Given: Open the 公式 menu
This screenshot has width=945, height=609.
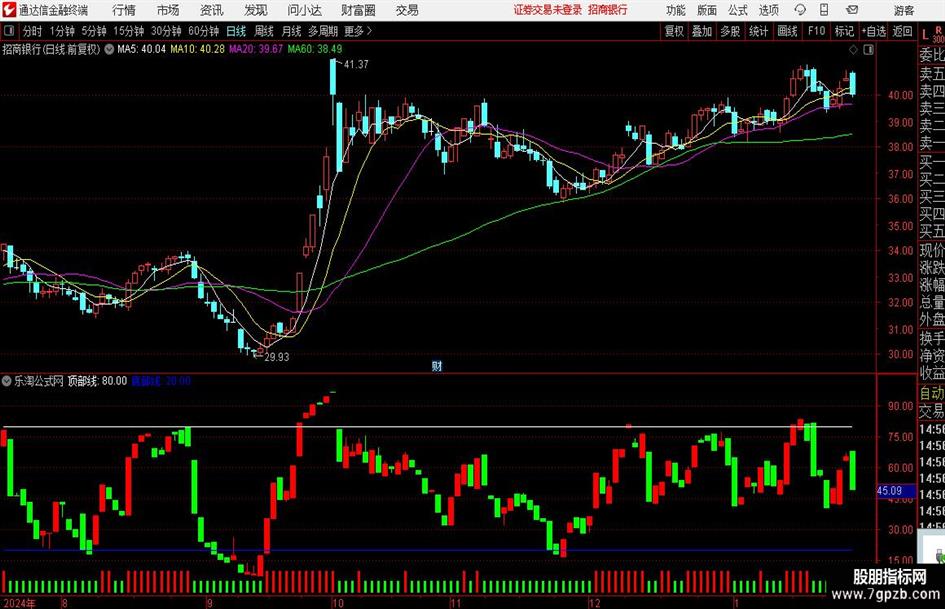Looking at the screenshot, I should click(738, 10).
